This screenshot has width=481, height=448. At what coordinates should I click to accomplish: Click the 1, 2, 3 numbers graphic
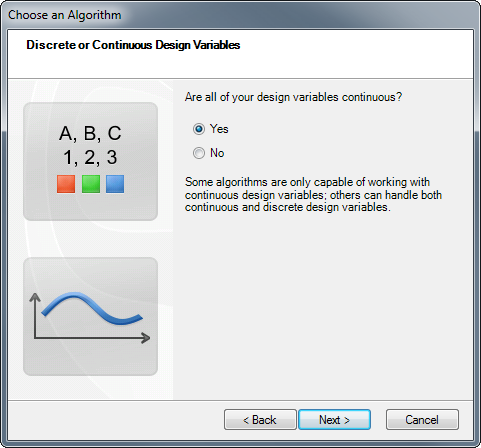tap(90, 157)
